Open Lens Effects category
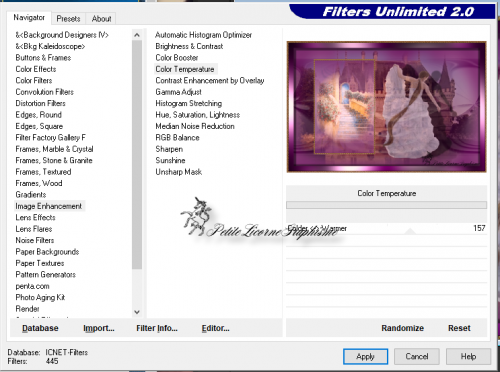Image resolution: width=500 pixels, height=372 pixels. (x=35, y=217)
